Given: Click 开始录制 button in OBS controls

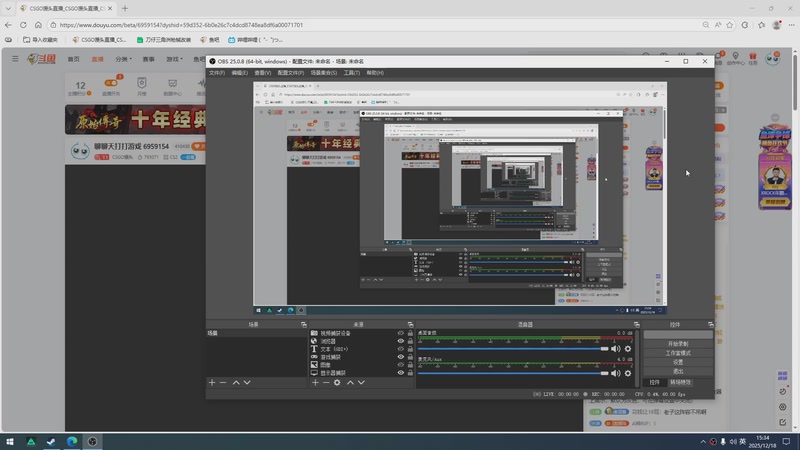Looking at the screenshot, I should click(678, 344).
